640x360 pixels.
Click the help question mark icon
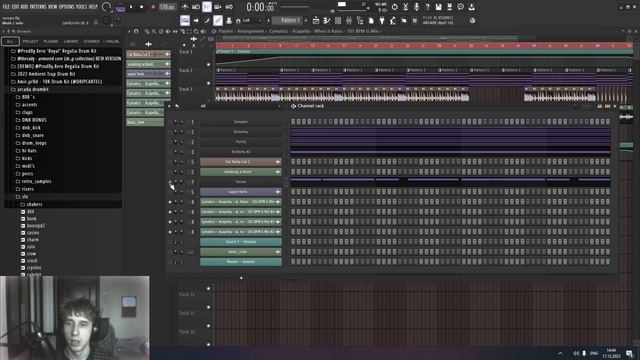click(x=427, y=7)
